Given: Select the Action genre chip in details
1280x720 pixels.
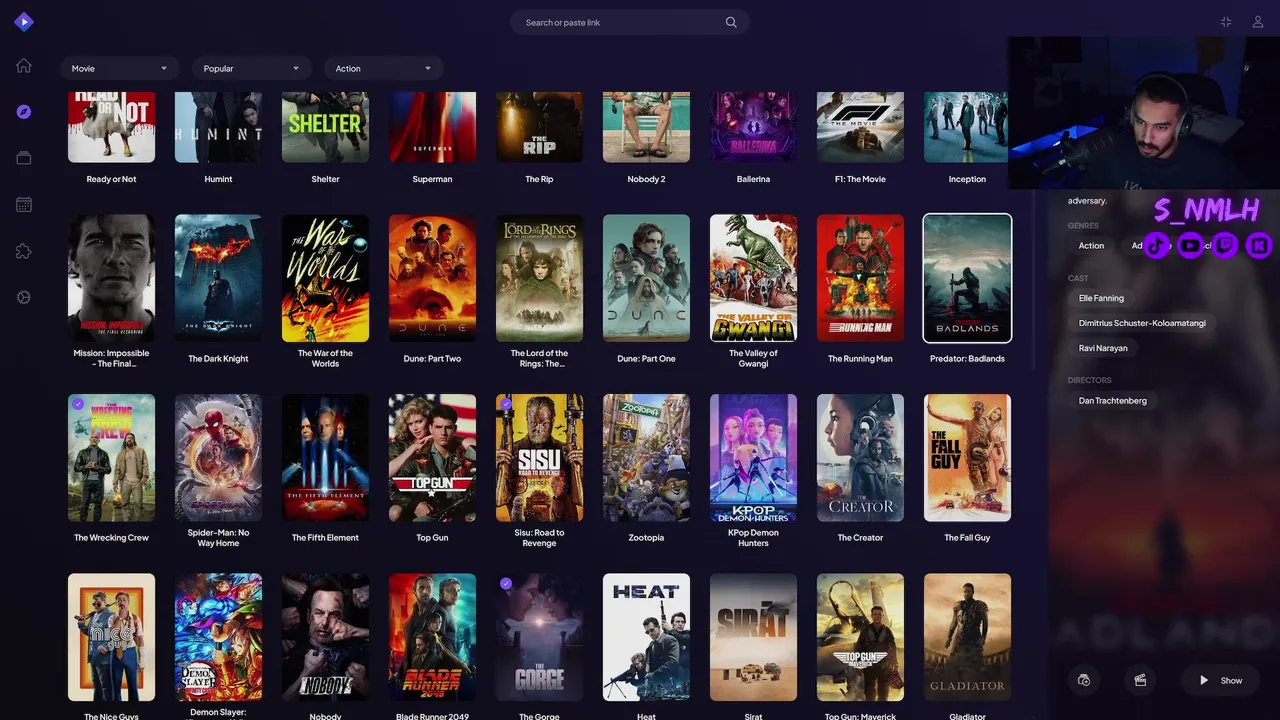Looking at the screenshot, I should point(1091,245).
